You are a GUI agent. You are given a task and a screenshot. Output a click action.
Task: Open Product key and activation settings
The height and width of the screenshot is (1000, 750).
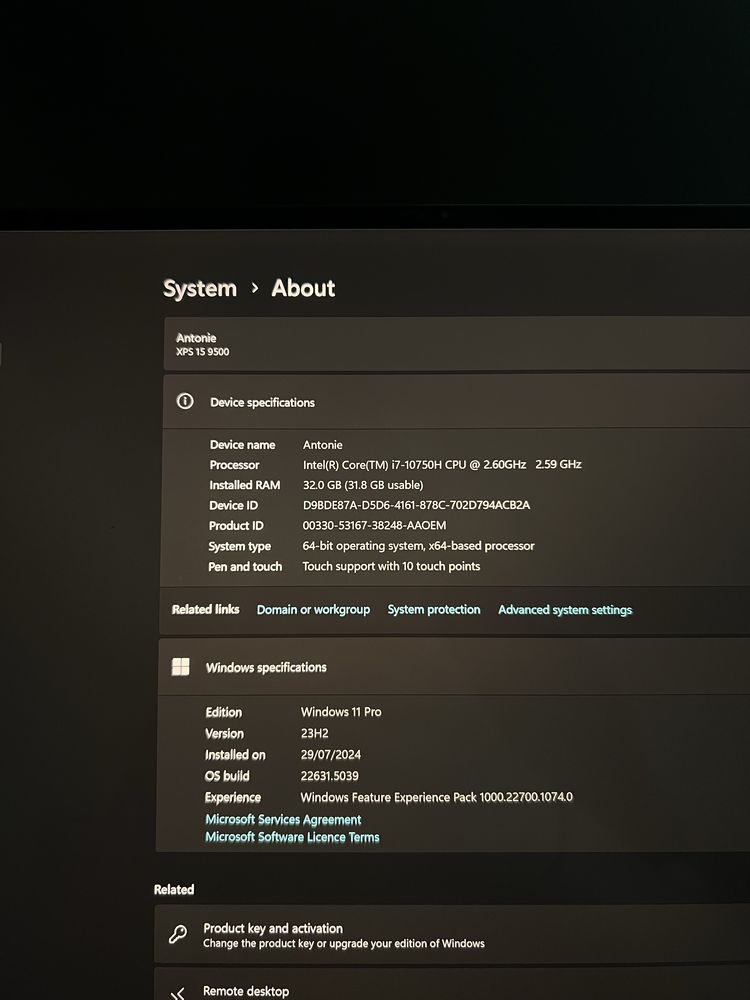point(452,934)
